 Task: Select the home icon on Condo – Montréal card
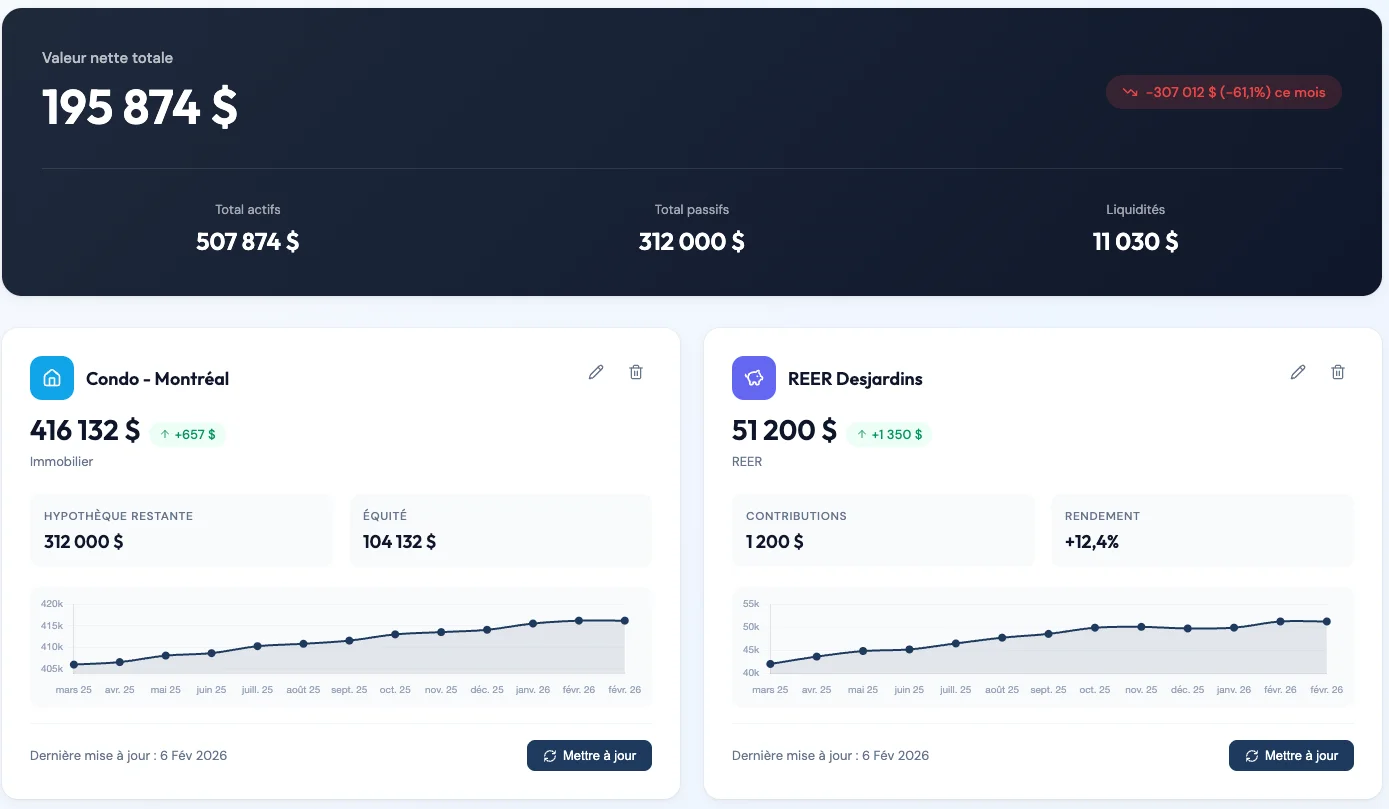pos(52,378)
